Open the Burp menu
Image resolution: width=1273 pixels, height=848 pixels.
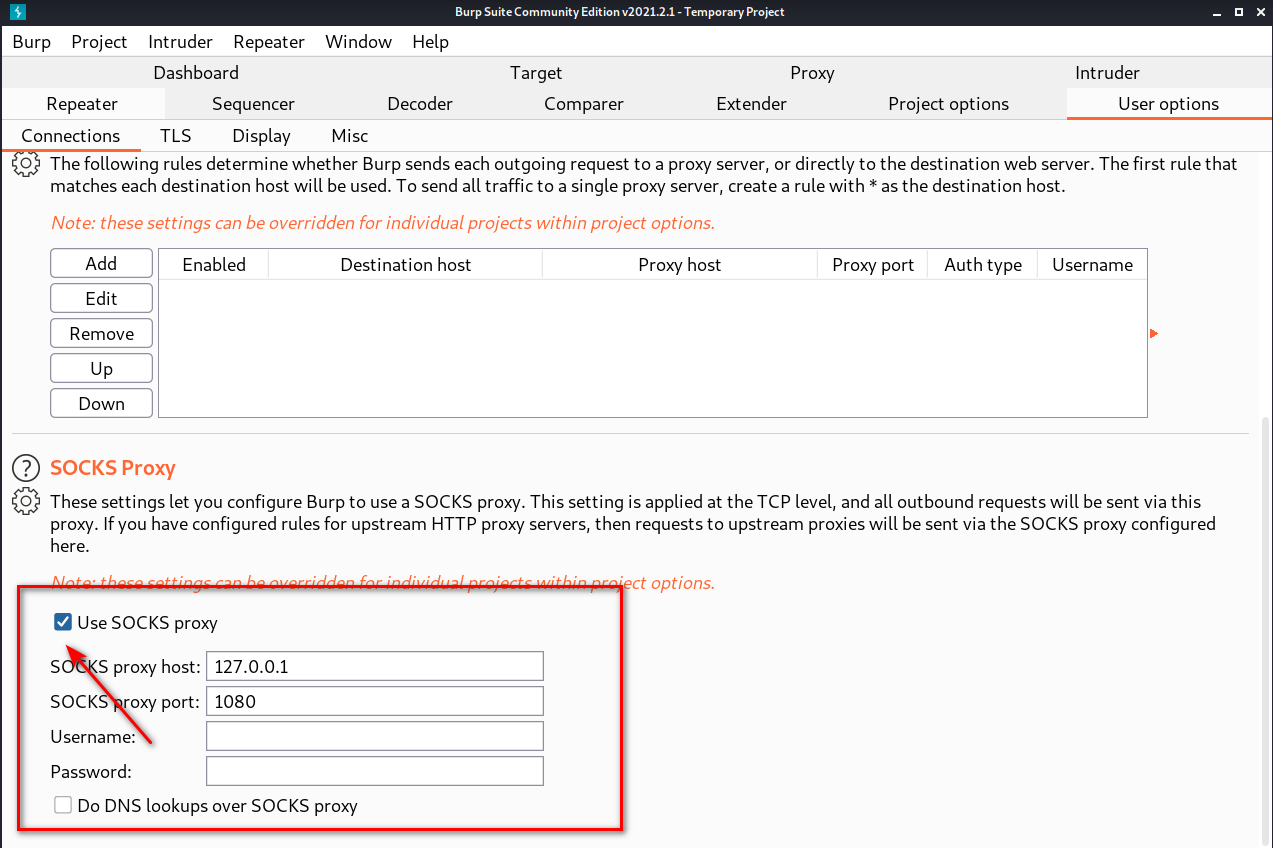click(x=31, y=42)
